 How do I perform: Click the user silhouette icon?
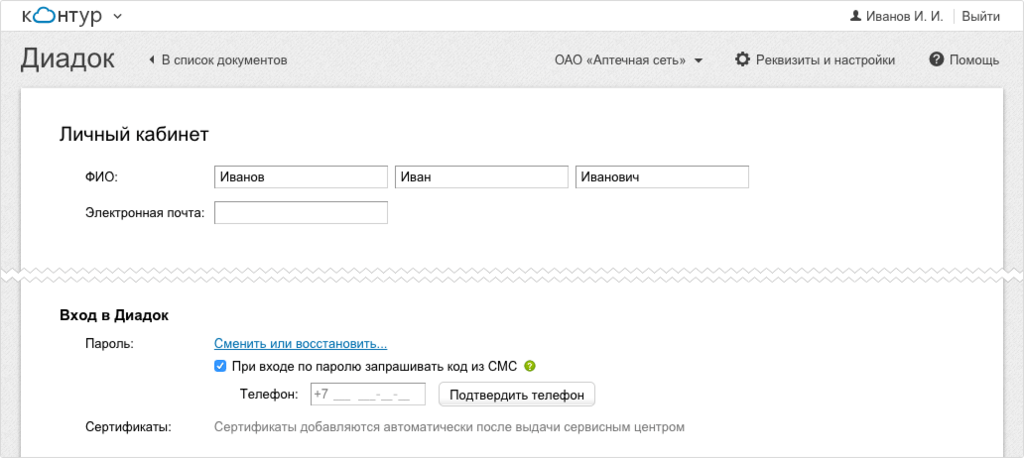(856, 16)
